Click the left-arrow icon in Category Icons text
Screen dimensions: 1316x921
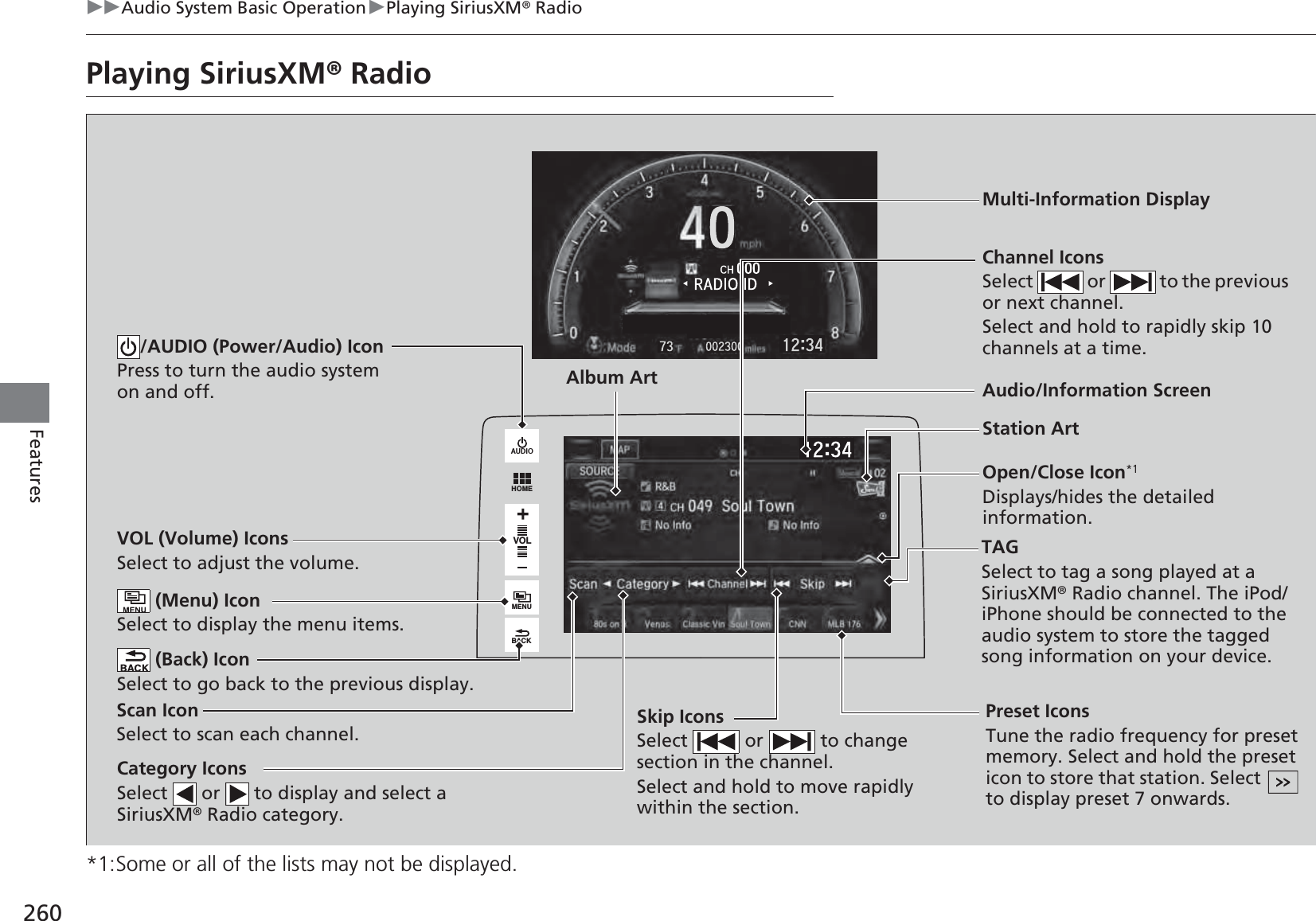coord(184,794)
